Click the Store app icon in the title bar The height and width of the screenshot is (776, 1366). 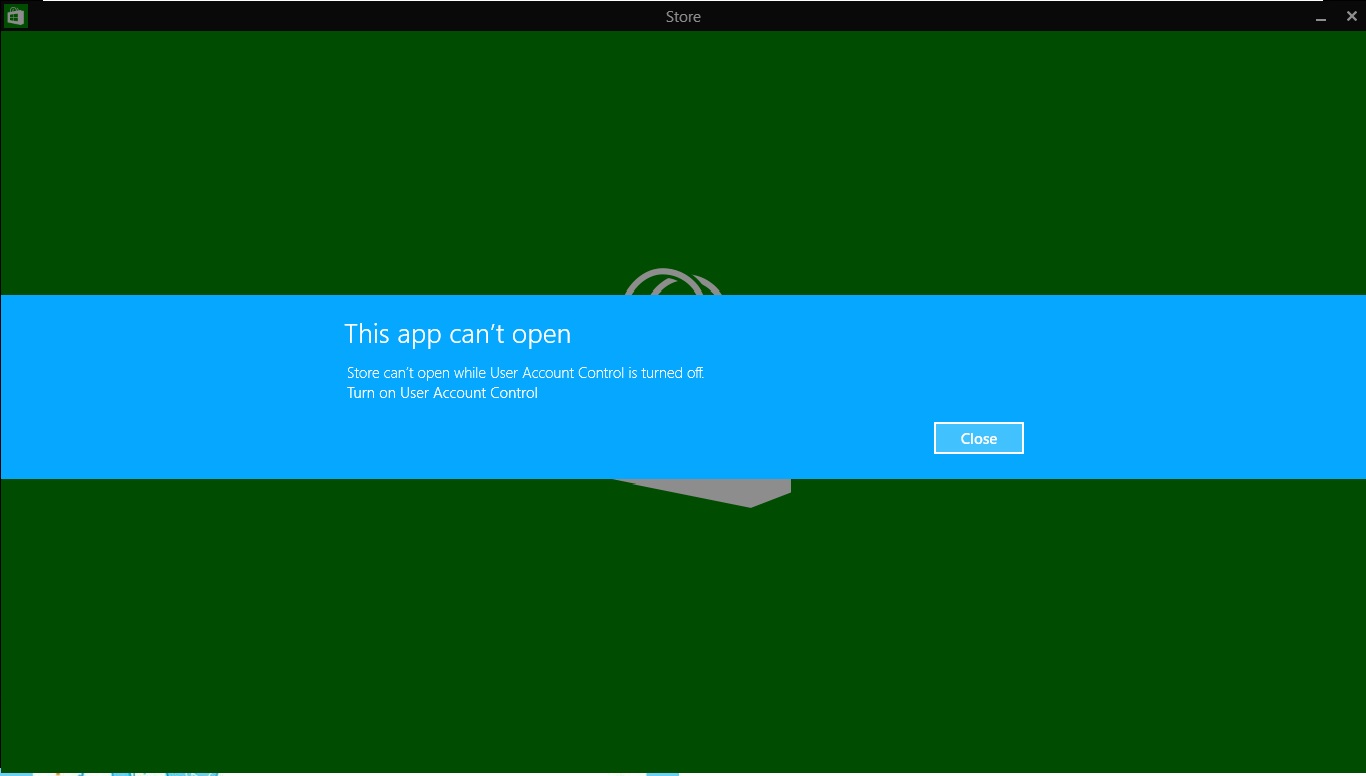pos(15,16)
